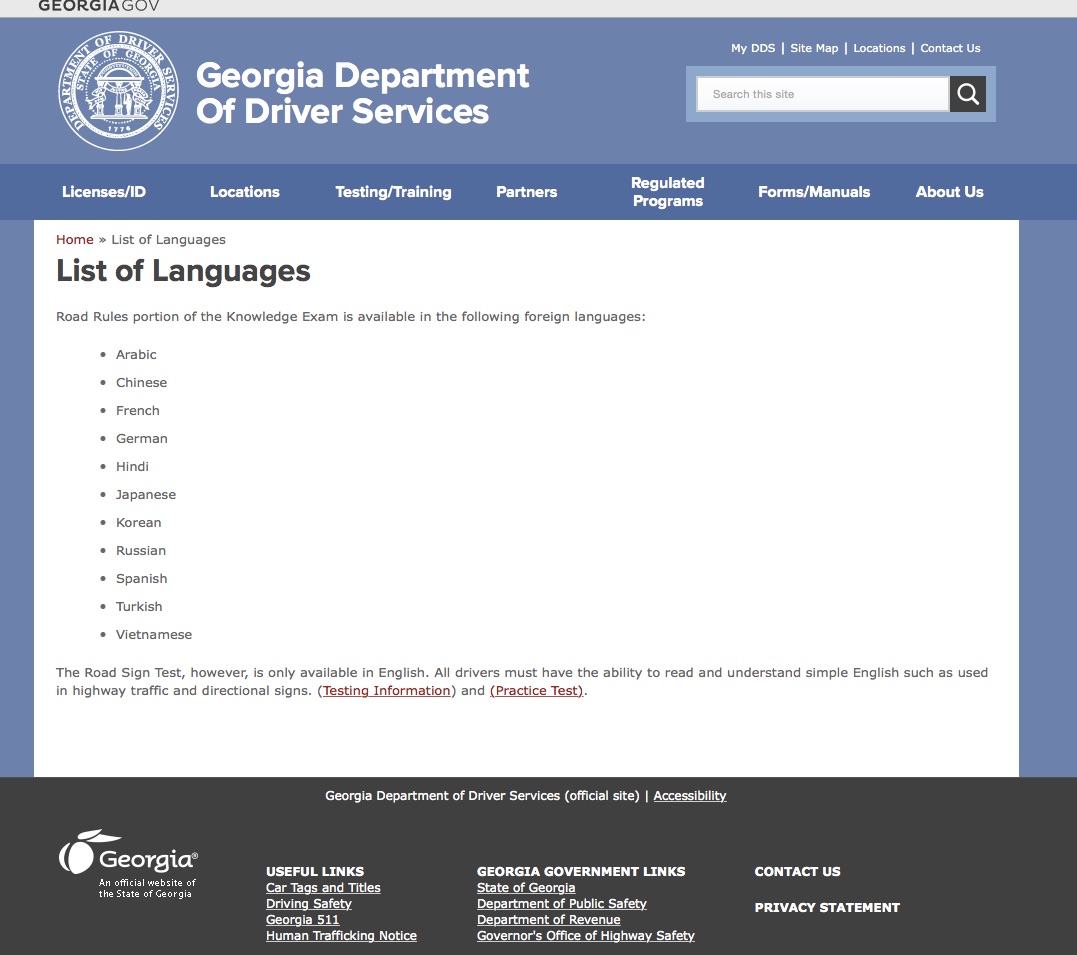Click 'Korean' in the language list
The width and height of the screenshot is (1077, 955).
[x=138, y=522]
